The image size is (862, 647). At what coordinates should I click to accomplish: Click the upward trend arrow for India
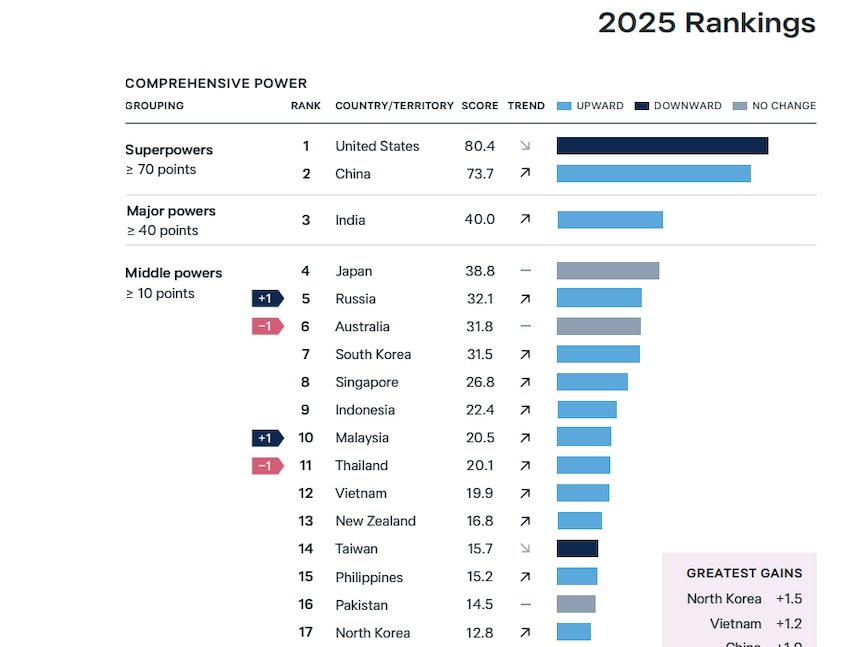click(x=525, y=220)
